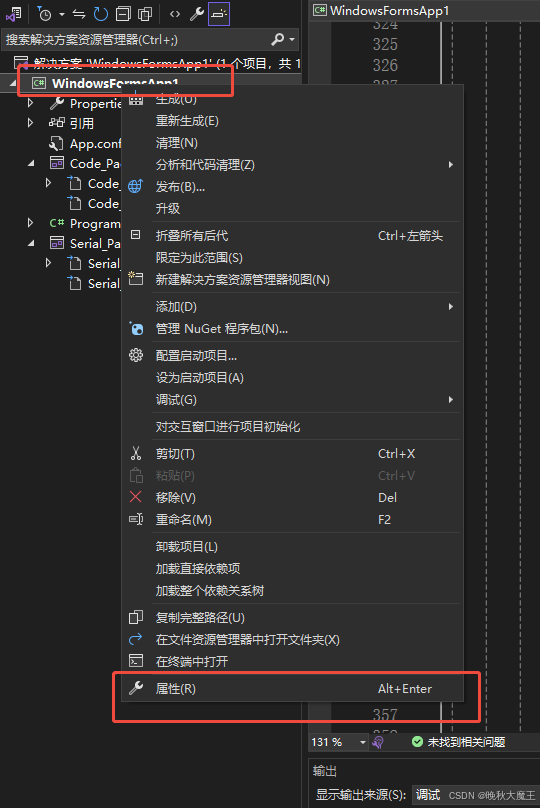Select 限定为此范围(S)
540x808 pixels.
tap(292, 258)
